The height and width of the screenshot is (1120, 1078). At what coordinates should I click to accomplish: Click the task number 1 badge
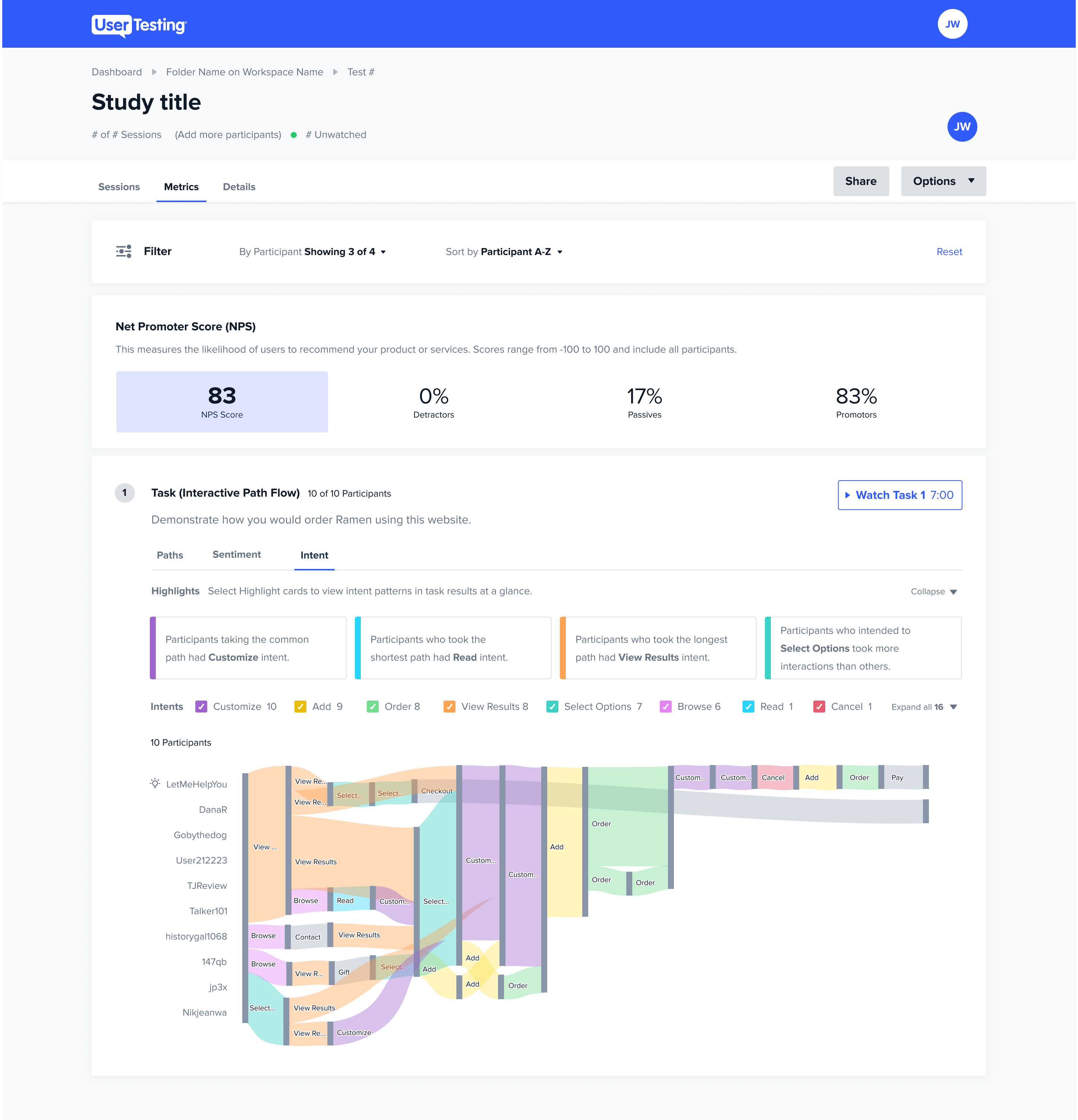[124, 493]
